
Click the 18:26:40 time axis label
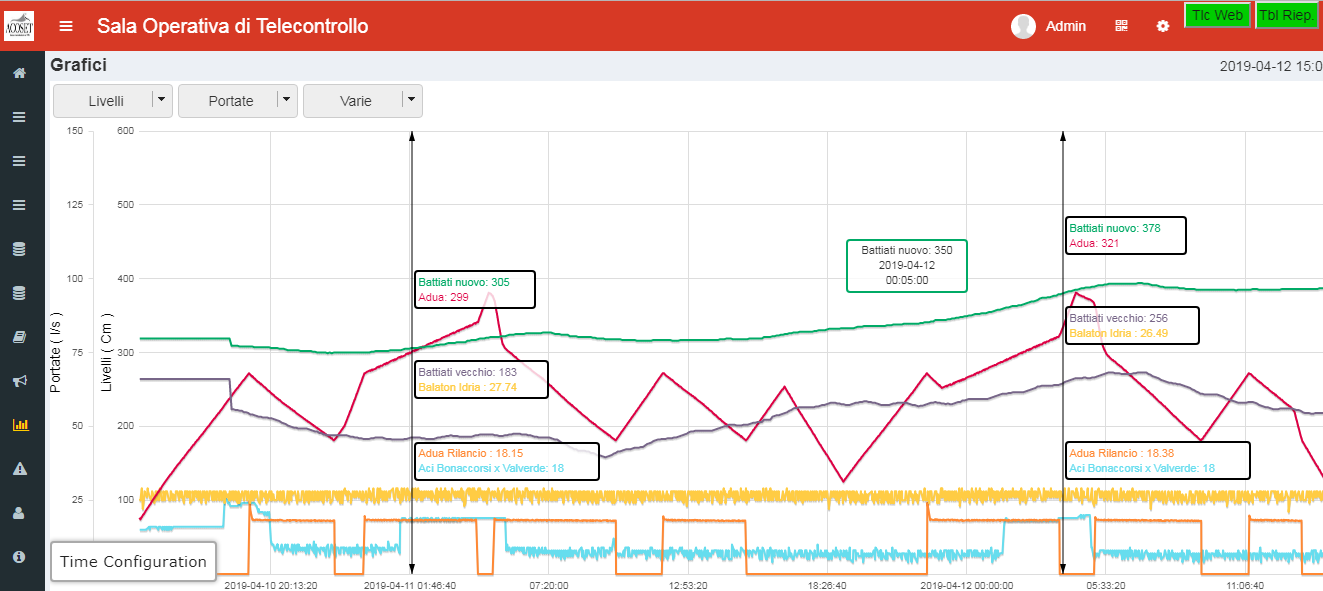pos(827,585)
